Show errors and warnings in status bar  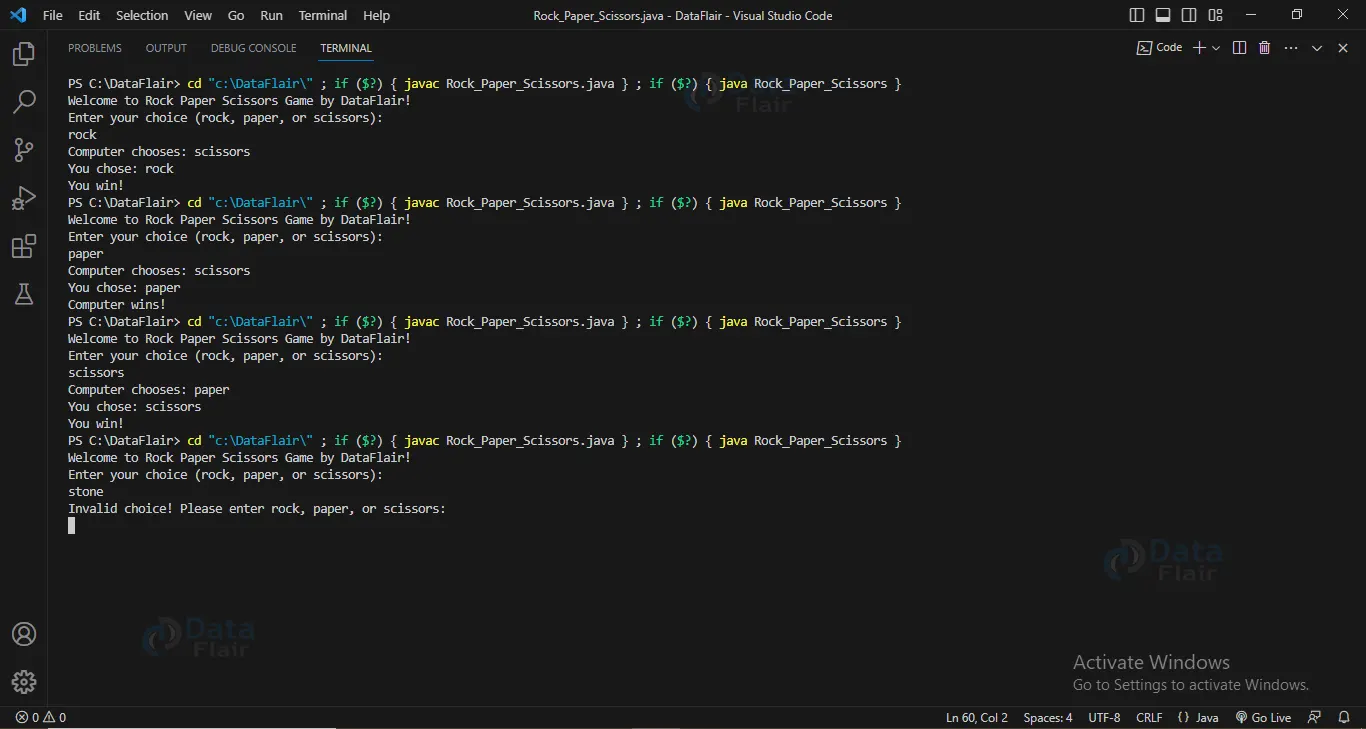pyautogui.click(x=40, y=717)
